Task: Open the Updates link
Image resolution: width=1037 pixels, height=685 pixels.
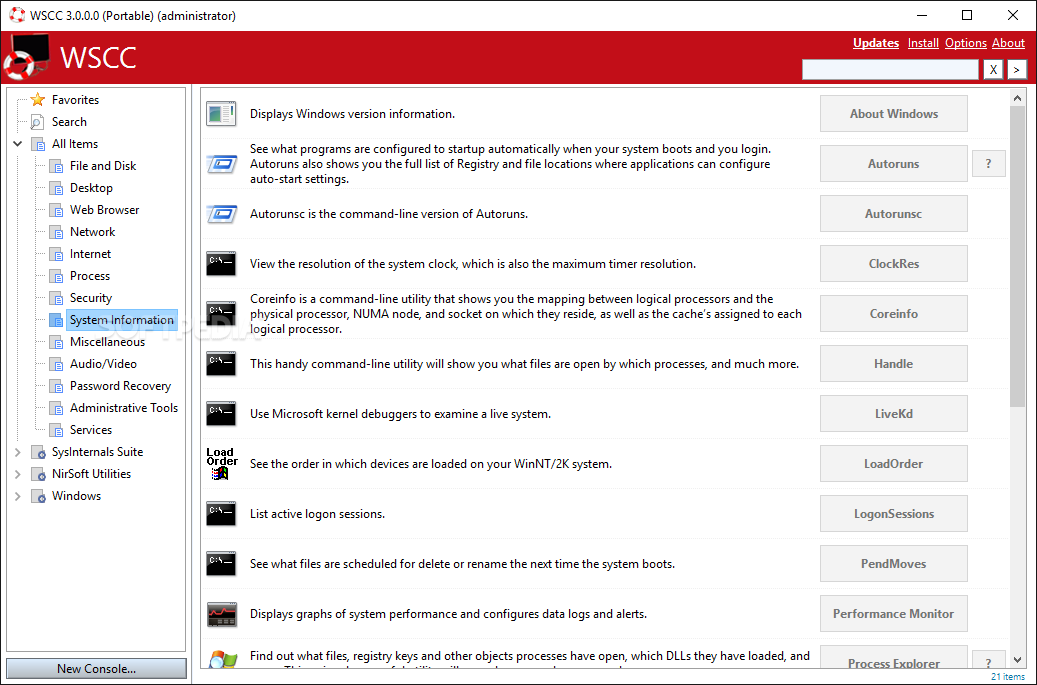Action: click(876, 43)
